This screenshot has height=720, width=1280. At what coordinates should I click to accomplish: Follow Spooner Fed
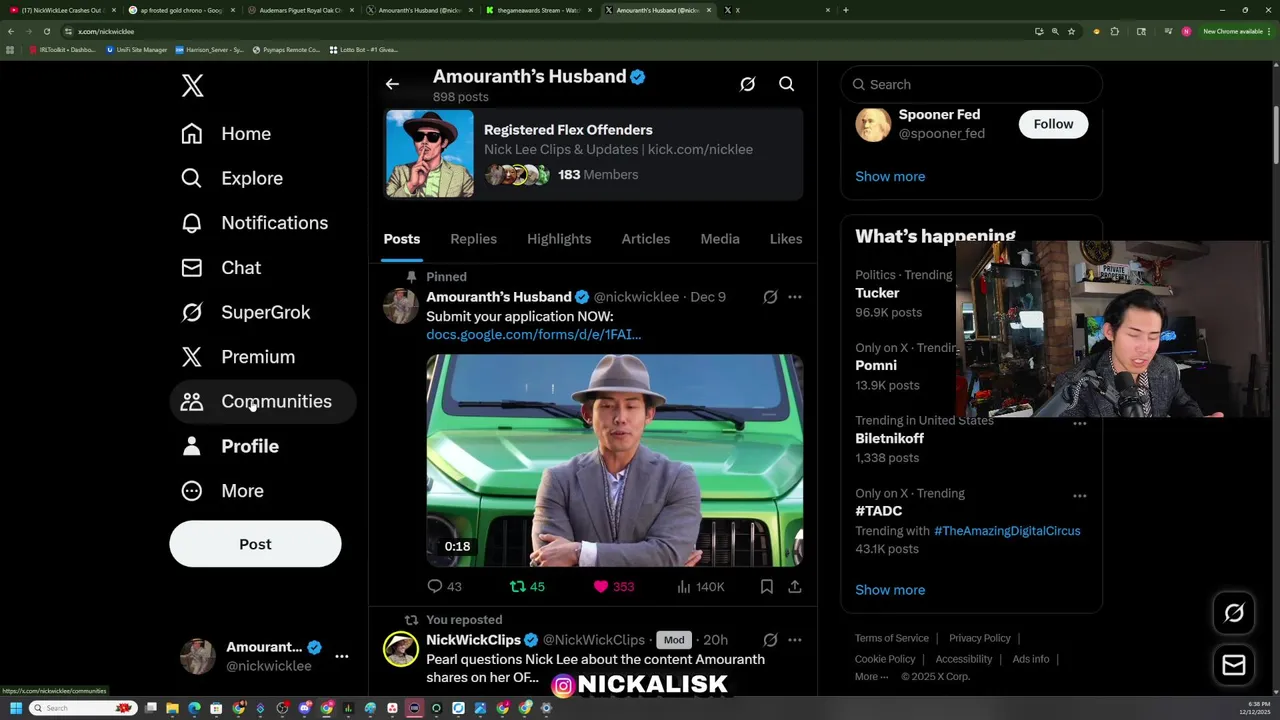[x=1053, y=124]
